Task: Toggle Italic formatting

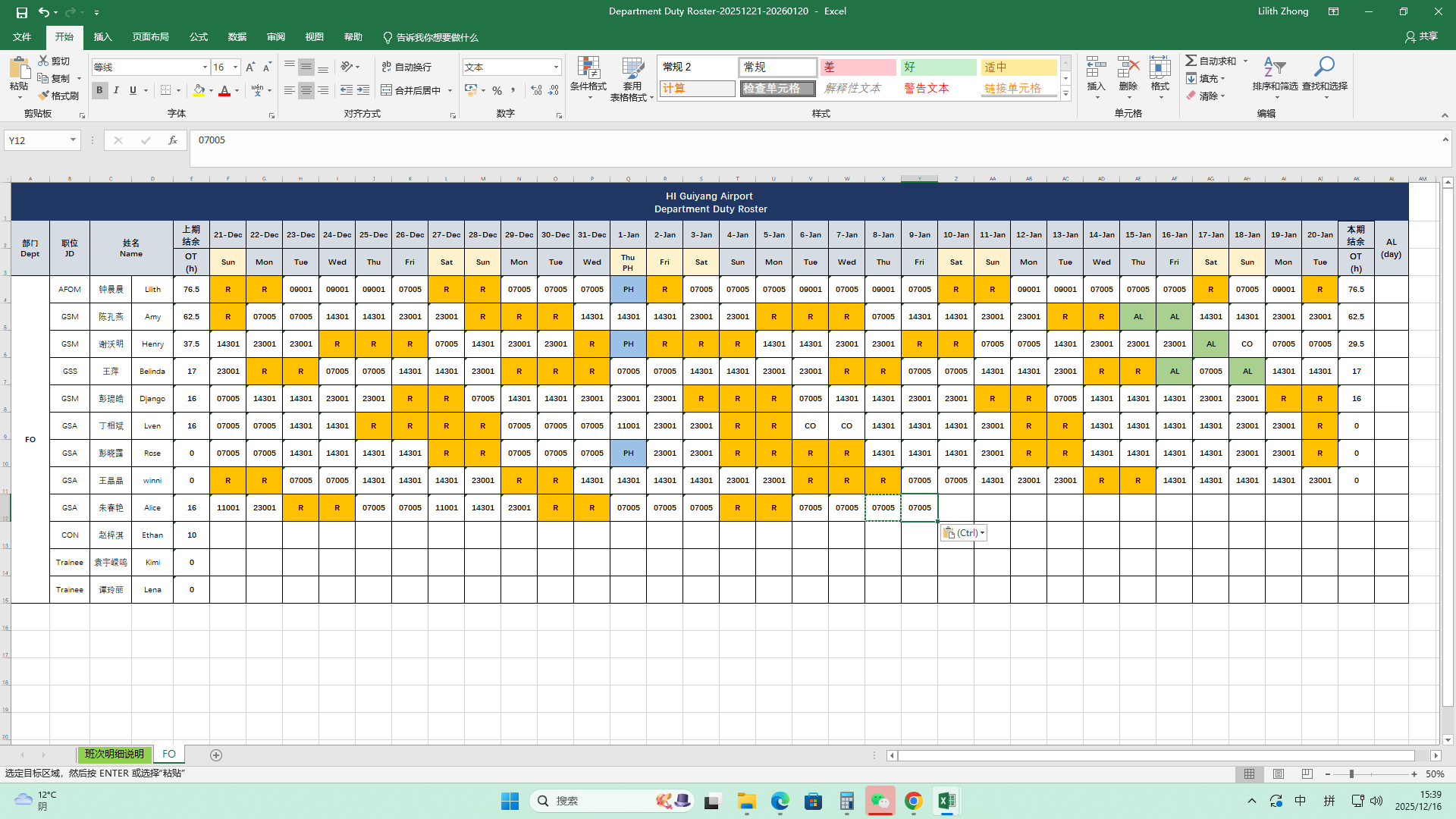Action: point(116,90)
